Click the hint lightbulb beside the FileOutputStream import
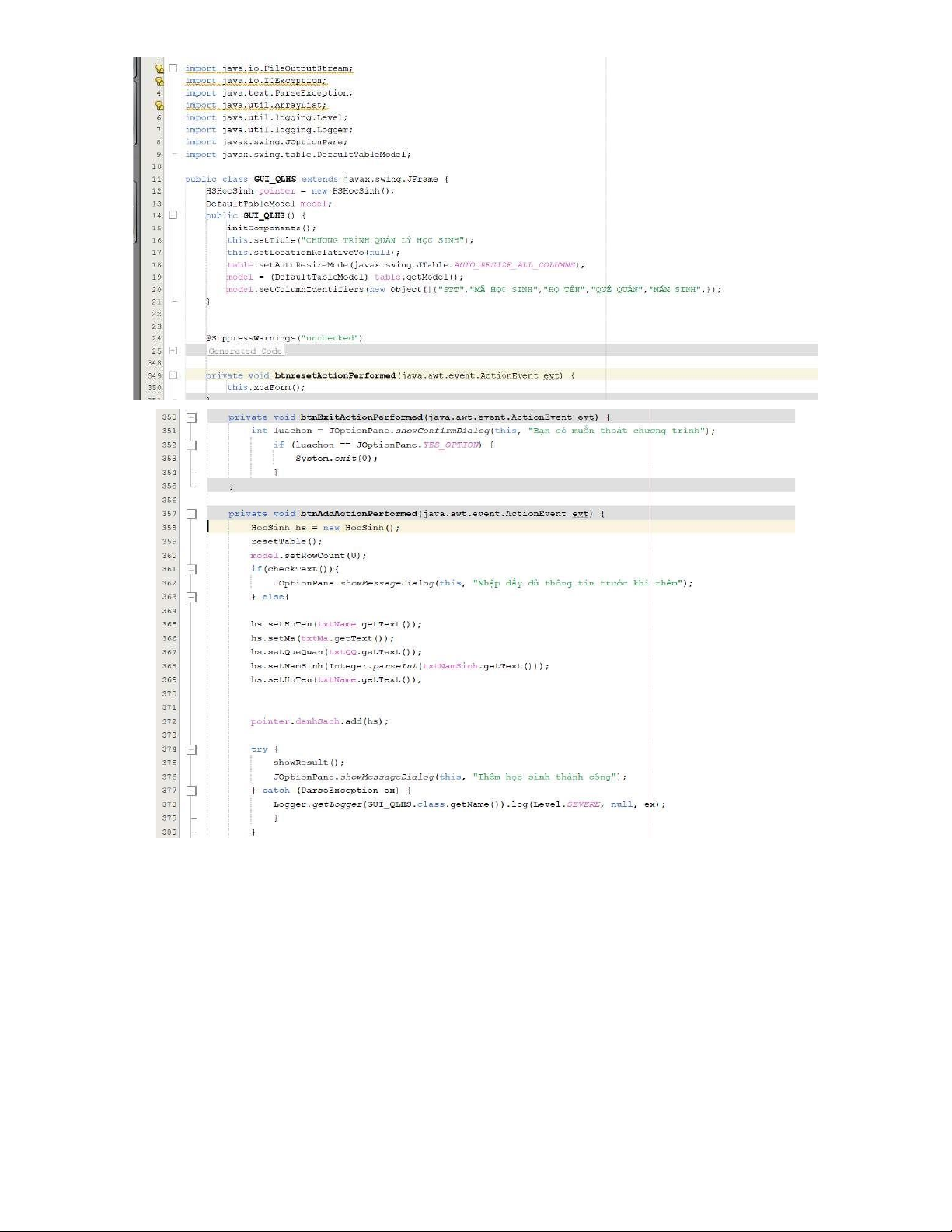The image size is (952, 1232). [159, 68]
